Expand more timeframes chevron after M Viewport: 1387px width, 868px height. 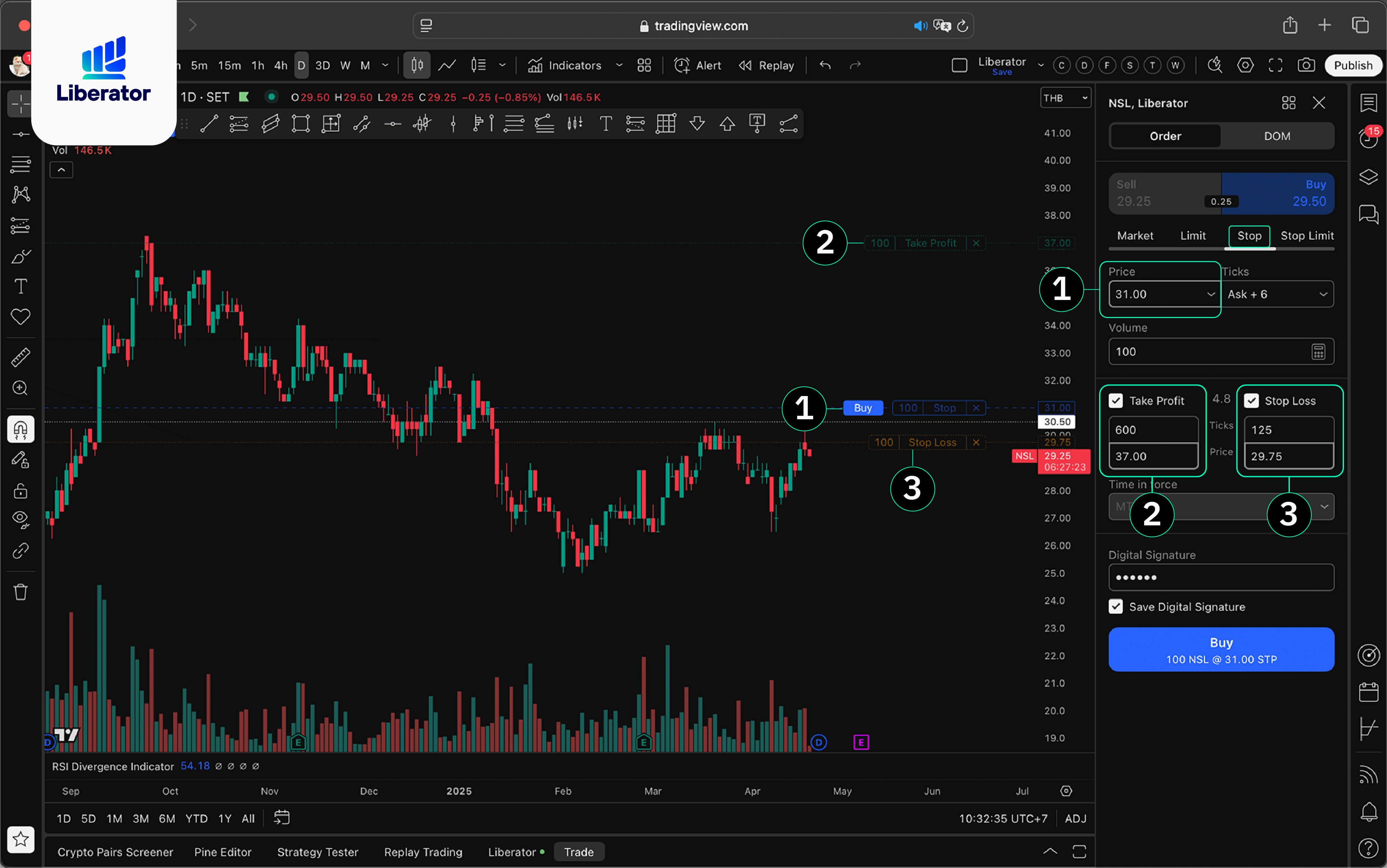pos(385,66)
